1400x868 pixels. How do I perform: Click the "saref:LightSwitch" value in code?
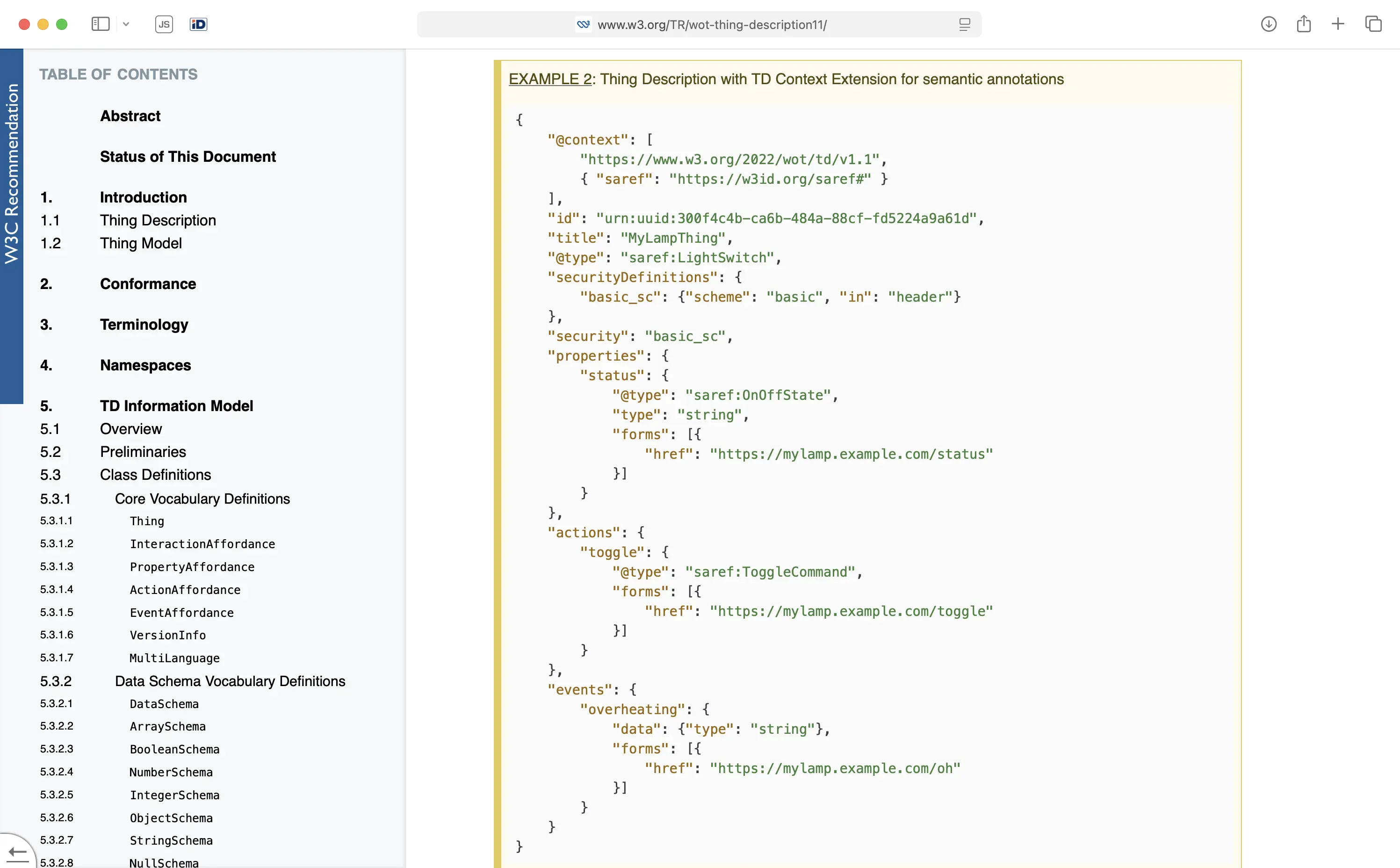pyautogui.click(x=697, y=258)
